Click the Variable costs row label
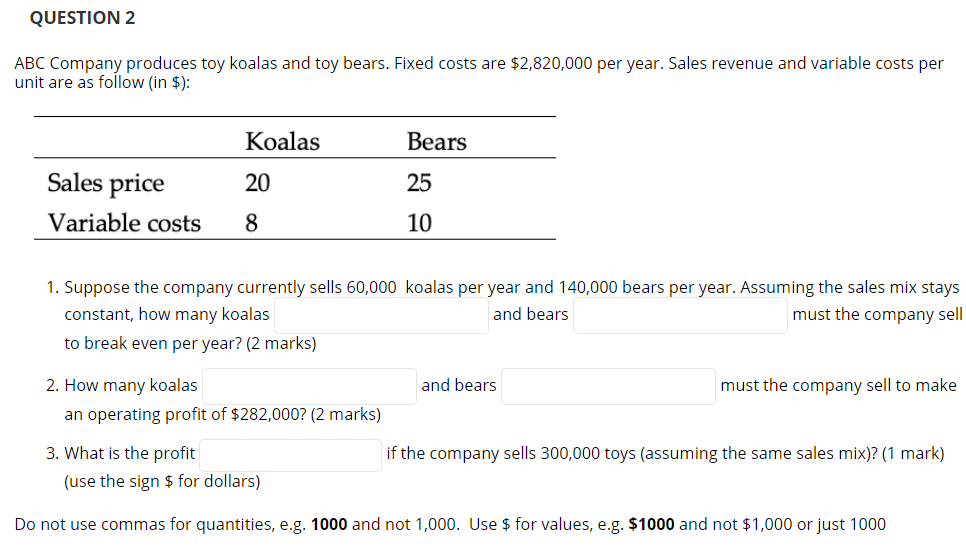This screenshot has width=966, height=552. point(124,223)
